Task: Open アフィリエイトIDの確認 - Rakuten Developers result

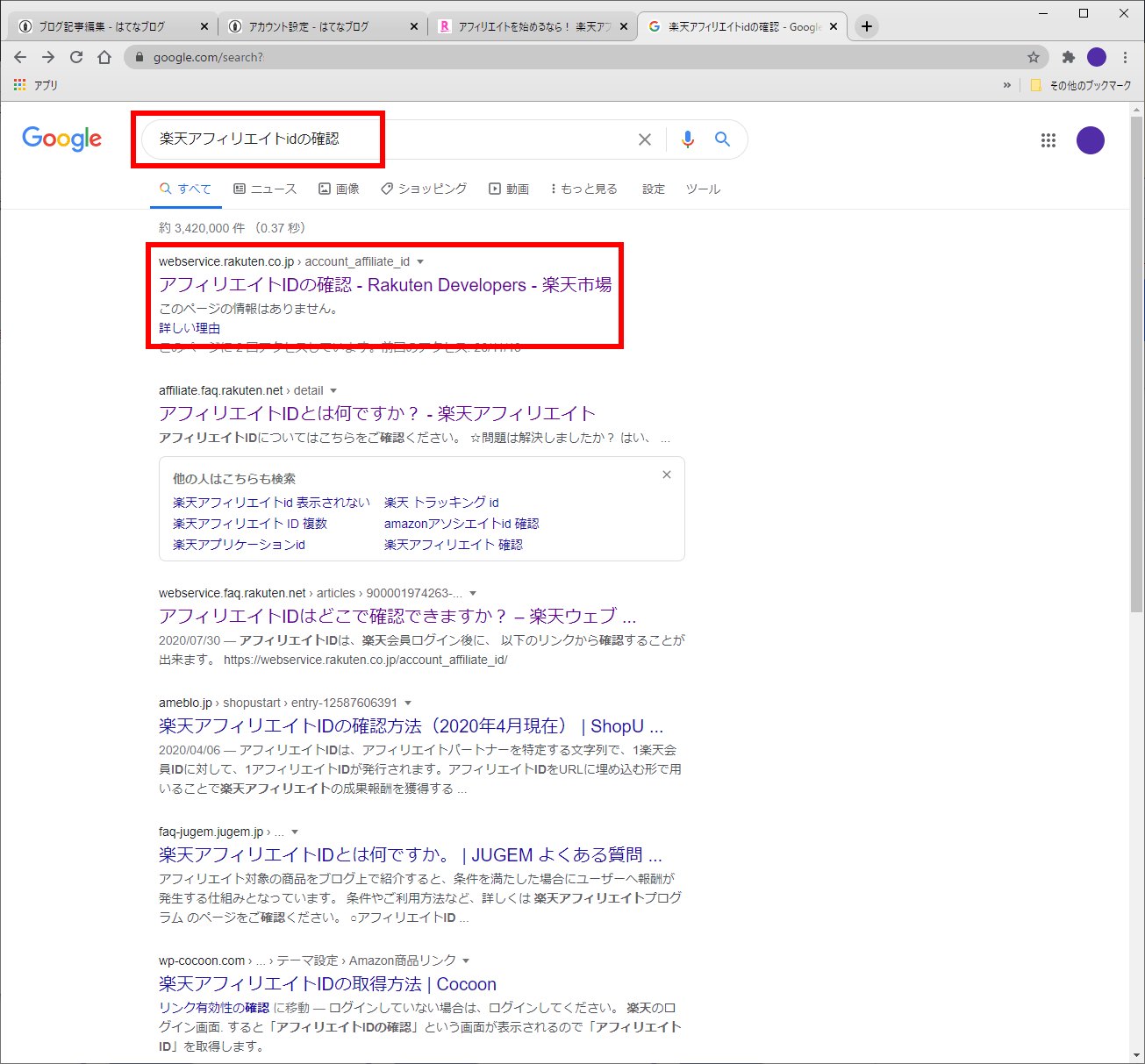Action: (x=385, y=285)
